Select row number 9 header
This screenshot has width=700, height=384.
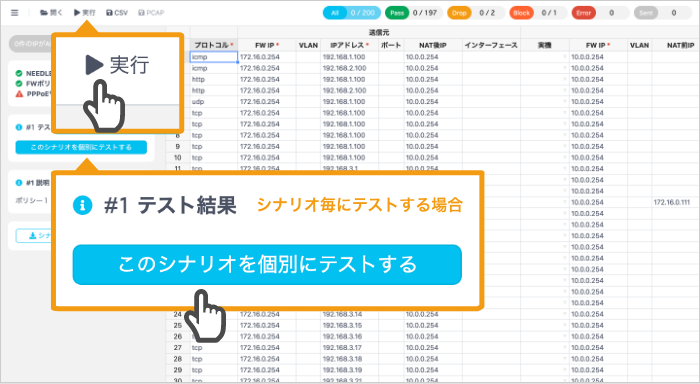coord(178,146)
